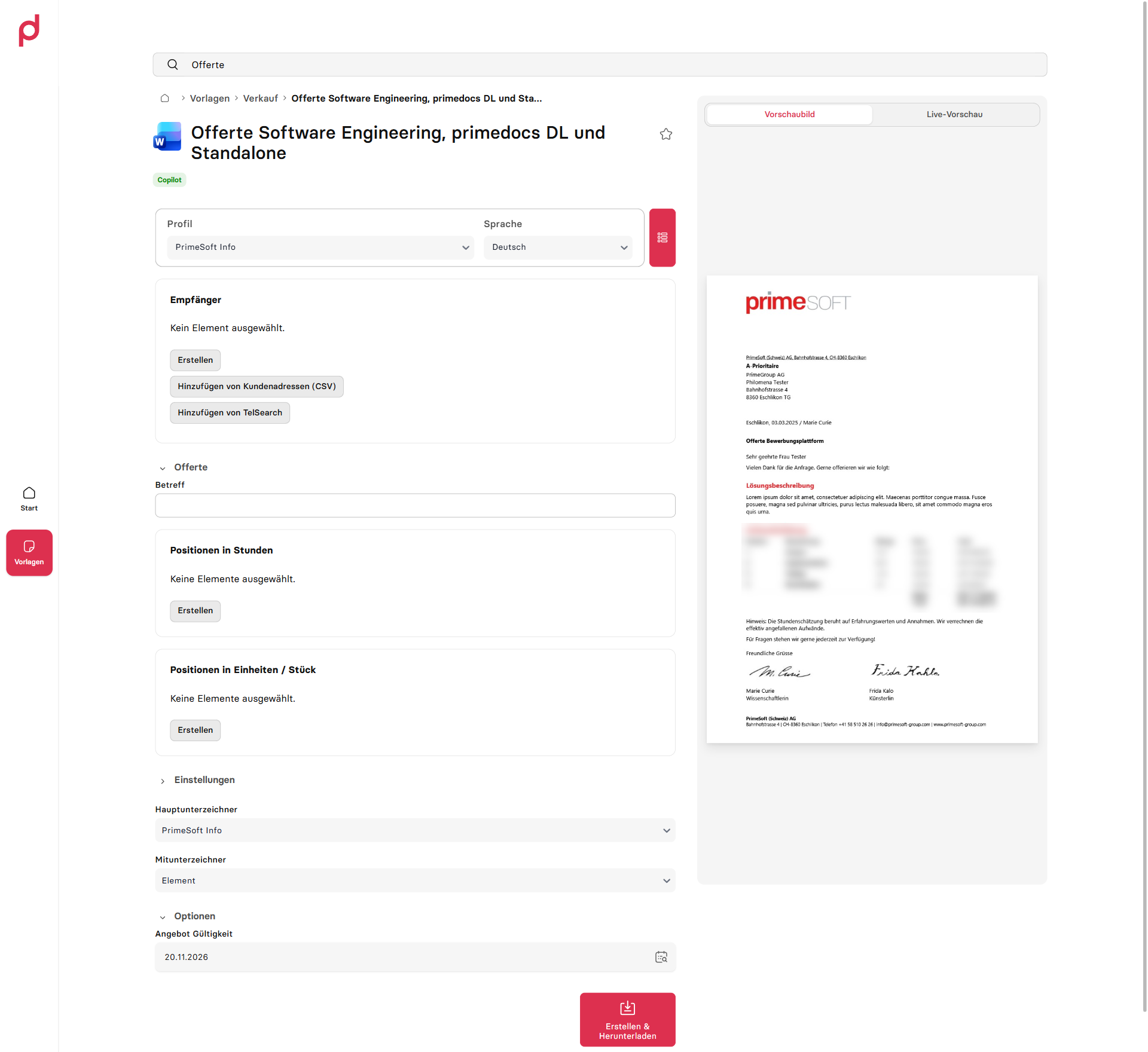
Task: Click the primedocs logo
Action: (x=29, y=30)
